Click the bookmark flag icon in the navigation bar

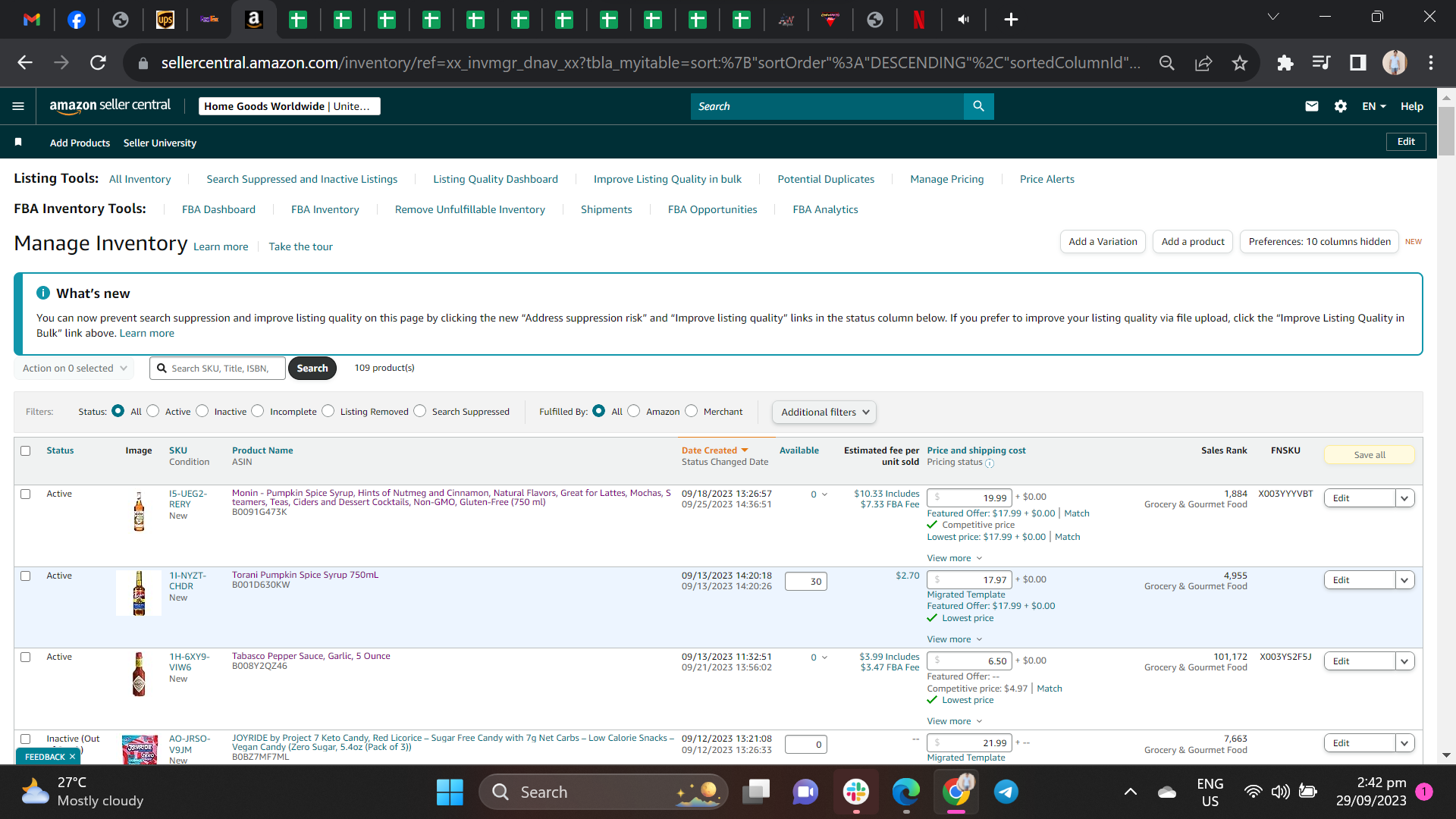pyautogui.click(x=18, y=143)
